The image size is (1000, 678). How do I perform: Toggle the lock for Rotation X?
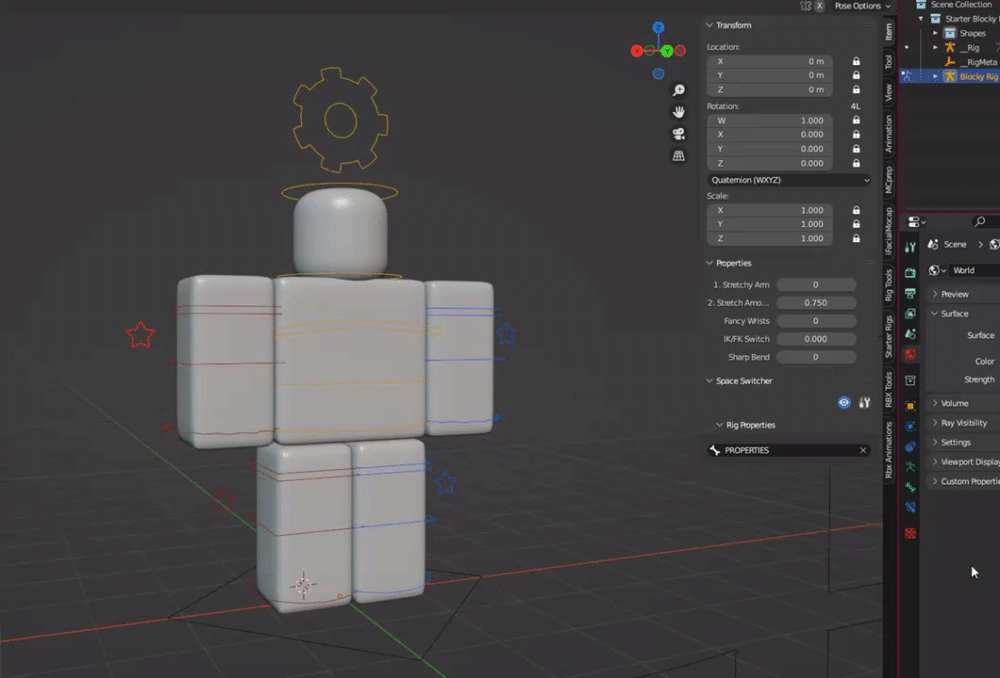(857, 135)
